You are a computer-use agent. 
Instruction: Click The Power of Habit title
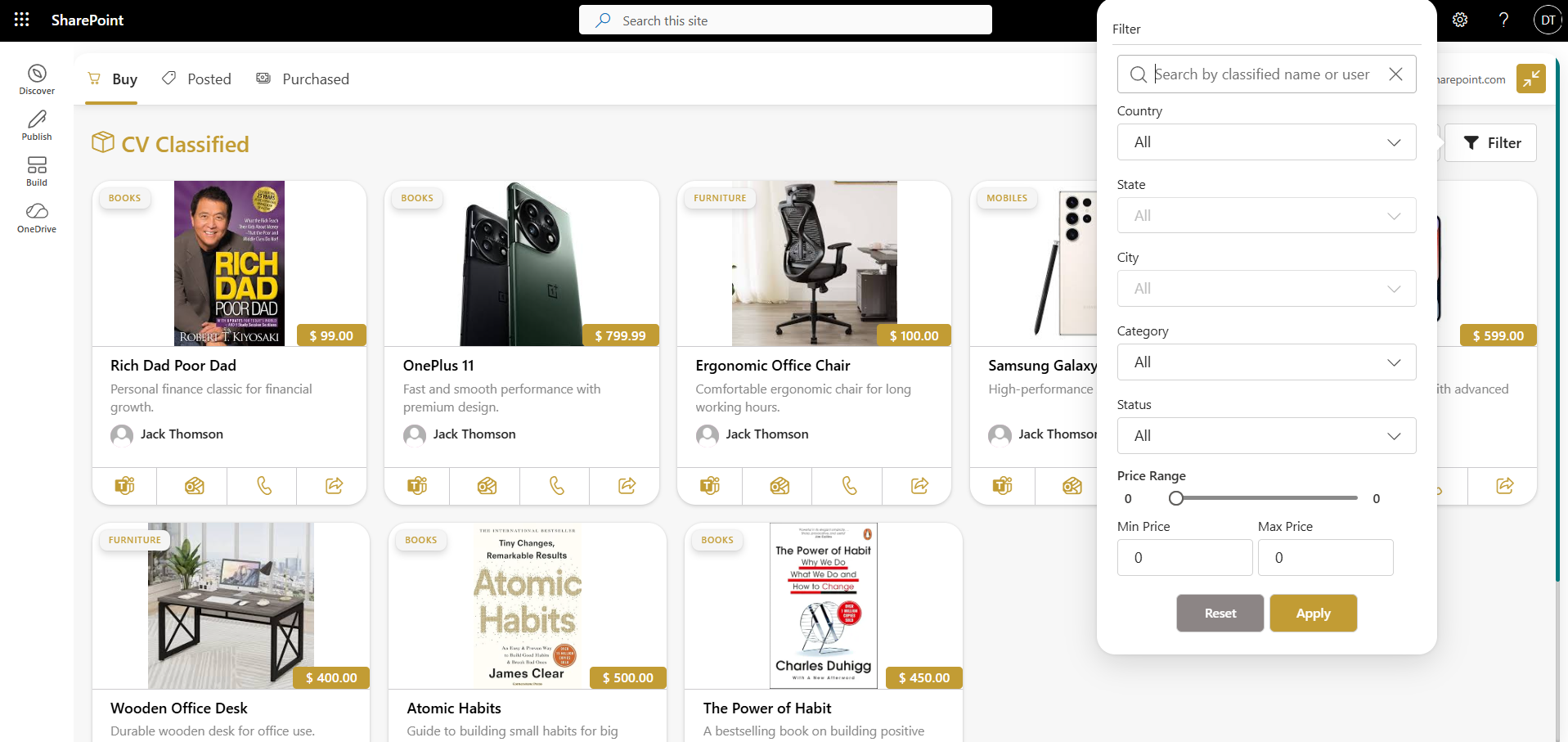point(767,708)
